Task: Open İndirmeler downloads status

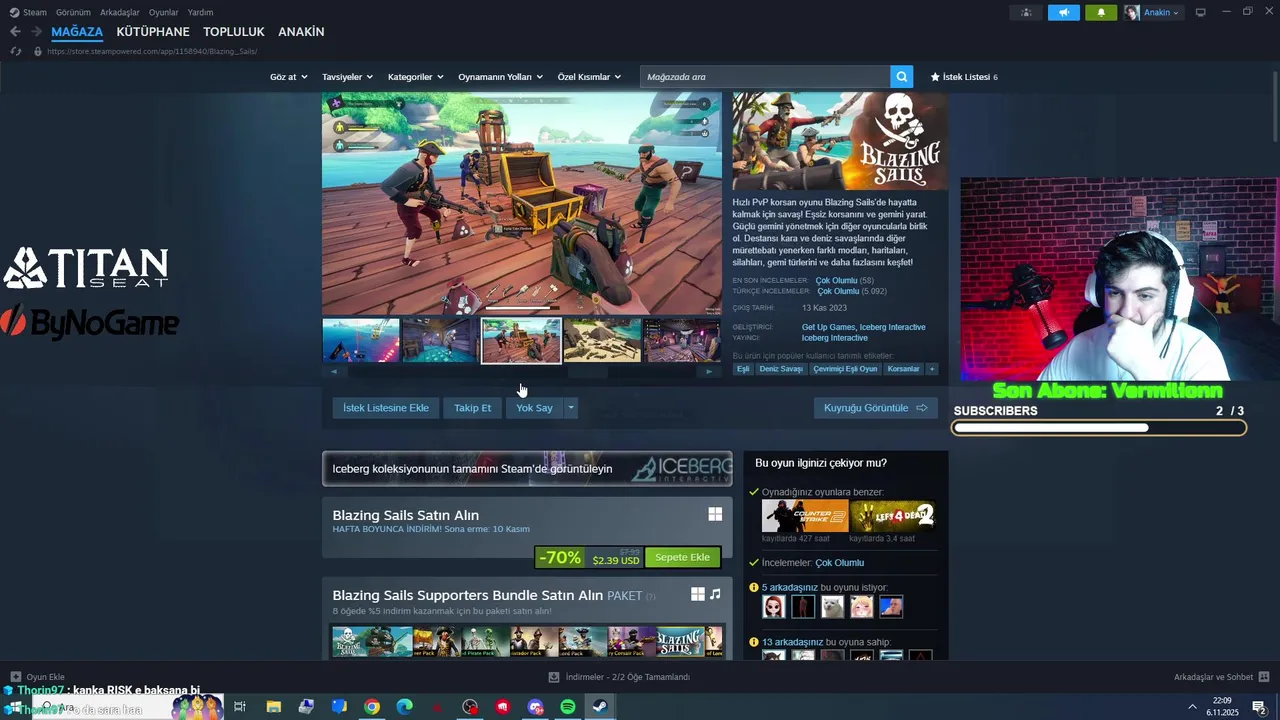Action: pyautogui.click(x=620, y=677)
